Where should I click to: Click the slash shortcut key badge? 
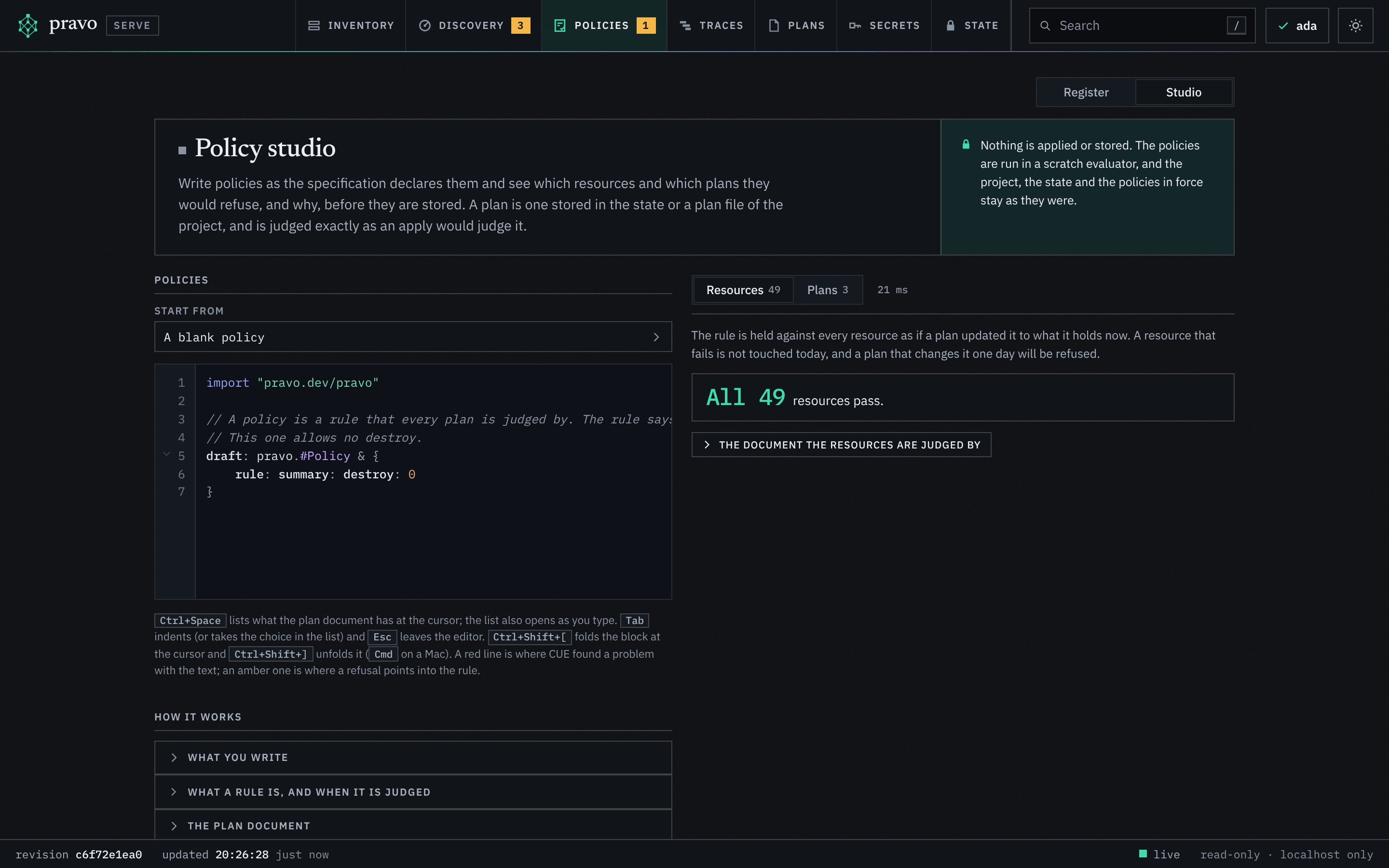tap(1236, 25)
